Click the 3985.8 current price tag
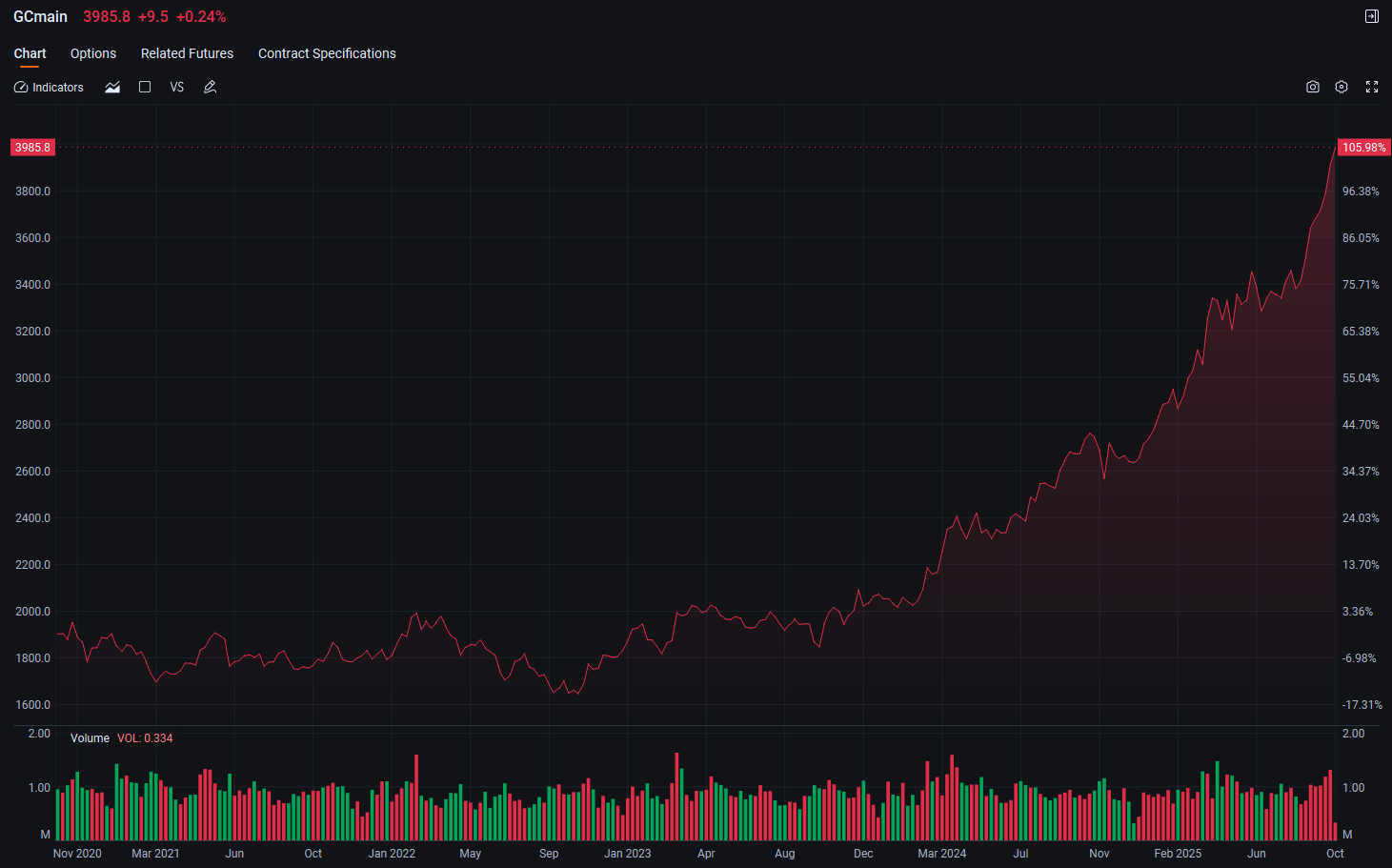1392x868 pixels. pos(32,147)
